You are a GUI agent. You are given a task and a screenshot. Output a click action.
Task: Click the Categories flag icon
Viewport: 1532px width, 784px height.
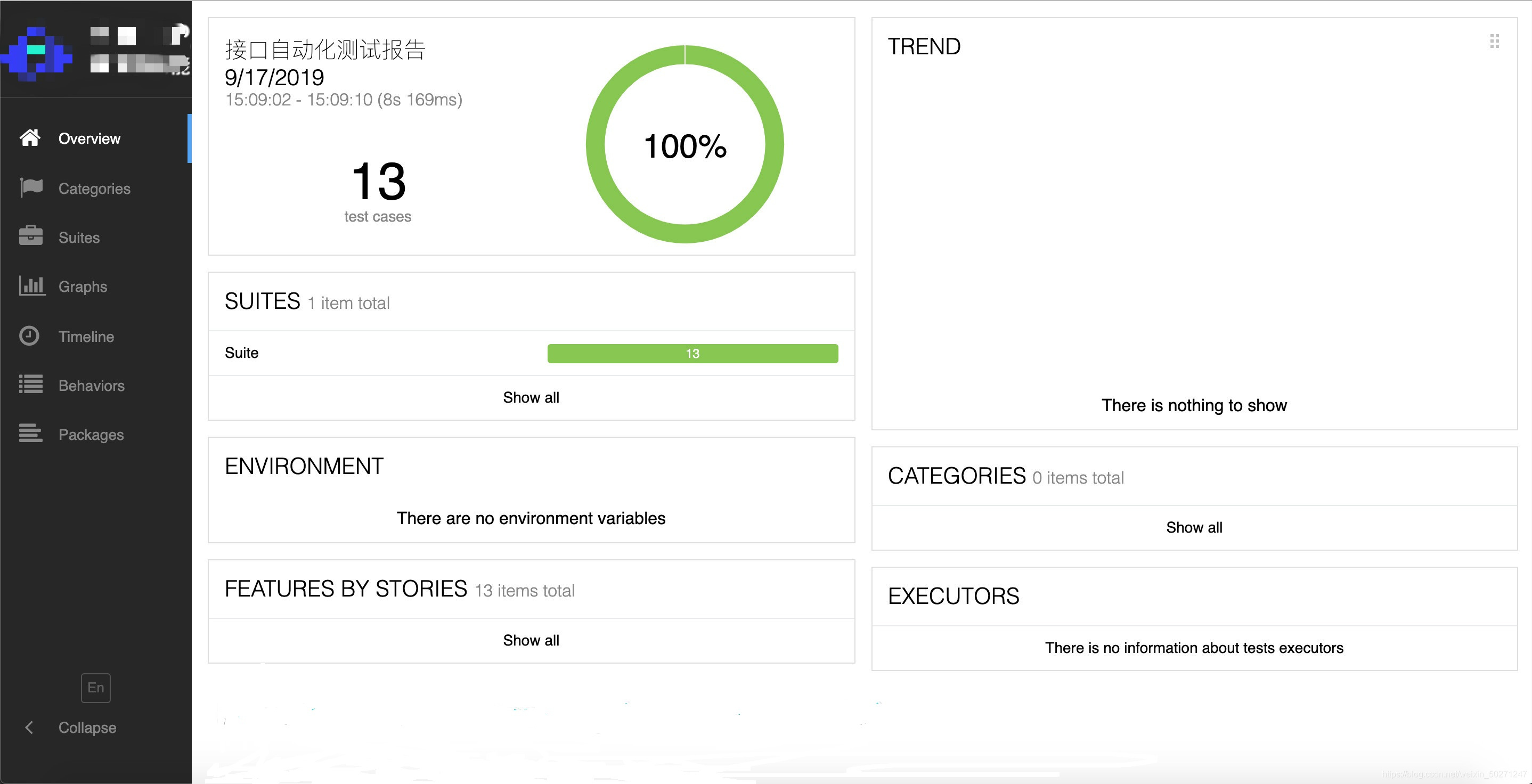(31, 188)
